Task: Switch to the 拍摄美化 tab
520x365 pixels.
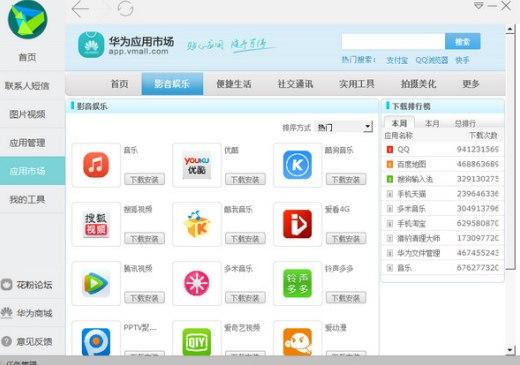Action: [418, 84]
